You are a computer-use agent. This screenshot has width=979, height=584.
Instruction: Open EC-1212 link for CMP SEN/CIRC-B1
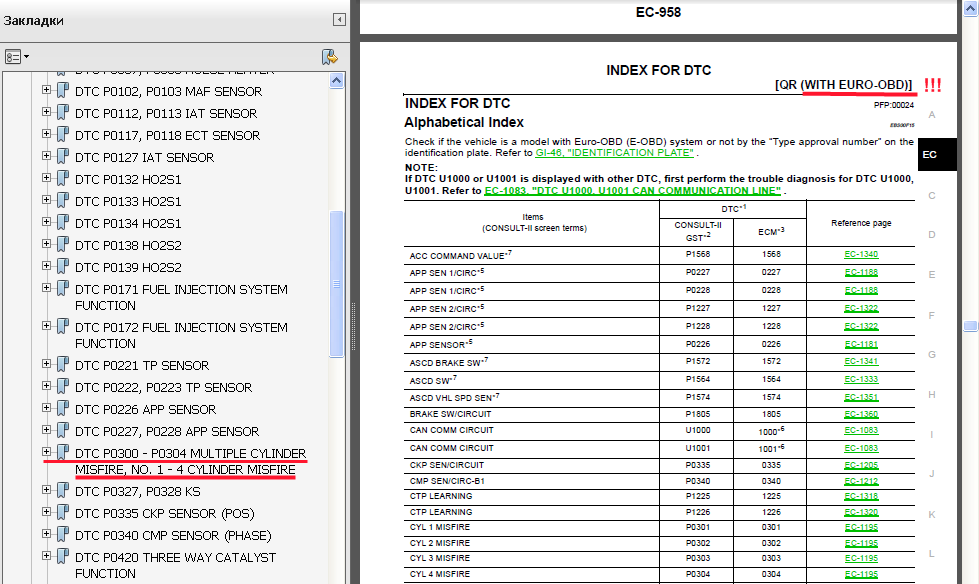click(x=861, y=482)
